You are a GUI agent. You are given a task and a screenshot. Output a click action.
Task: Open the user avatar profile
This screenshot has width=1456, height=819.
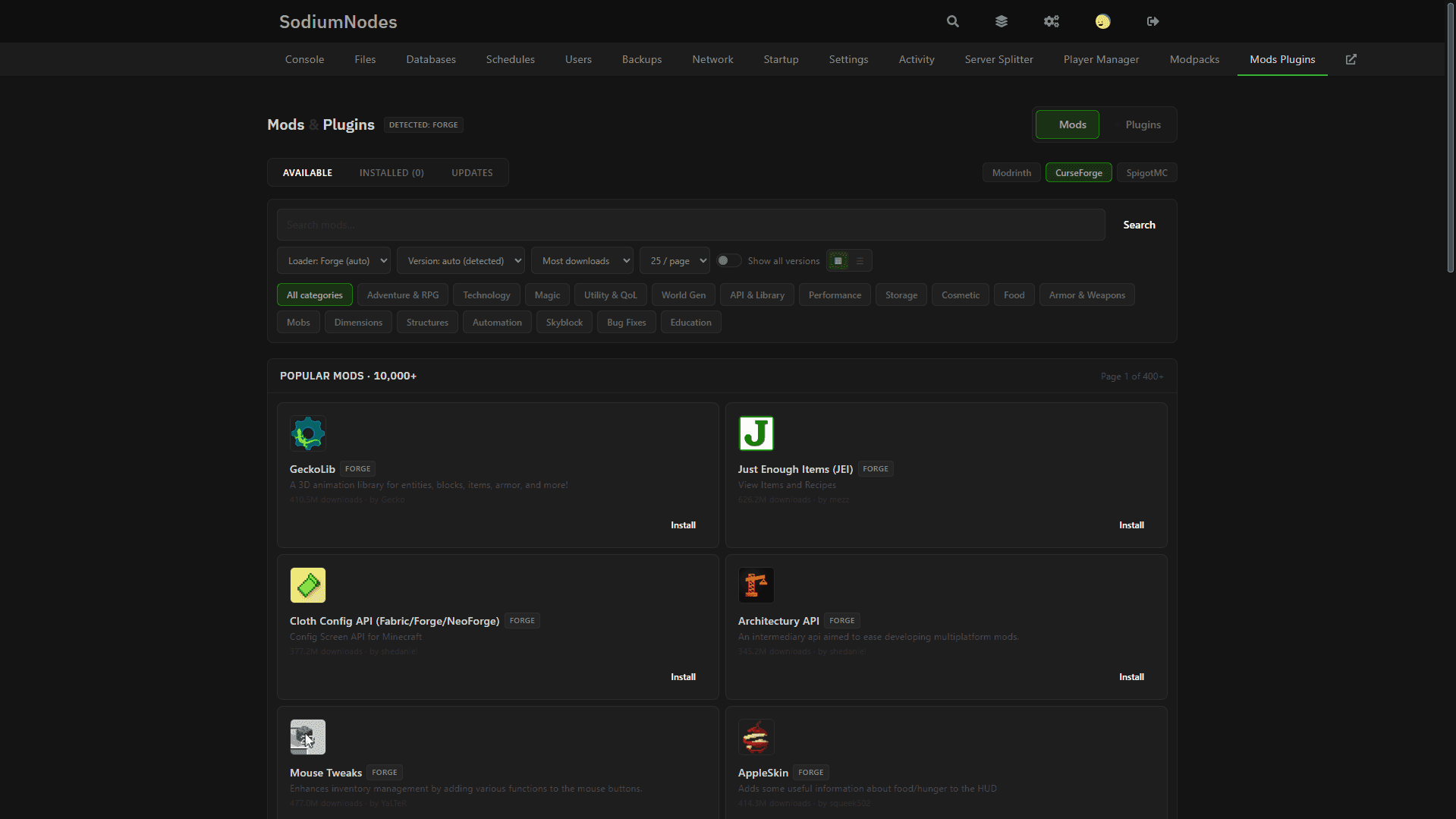[x=1102, y=21]
